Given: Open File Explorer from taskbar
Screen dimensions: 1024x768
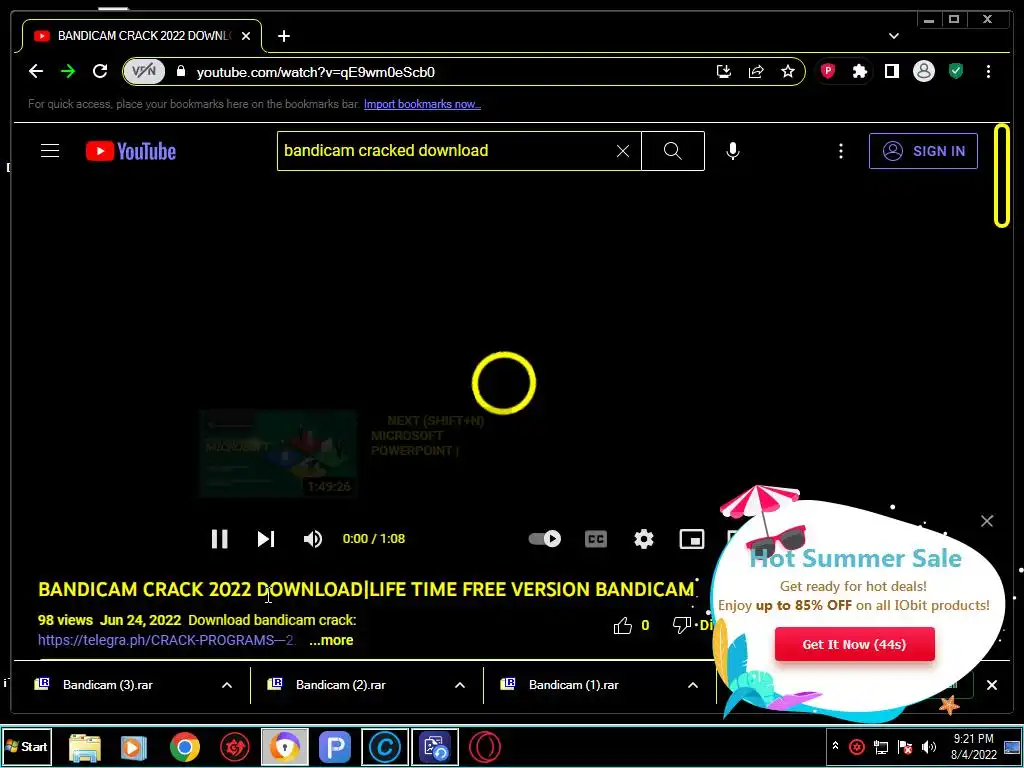Looking at the screenshot, I should click(85, 747).
